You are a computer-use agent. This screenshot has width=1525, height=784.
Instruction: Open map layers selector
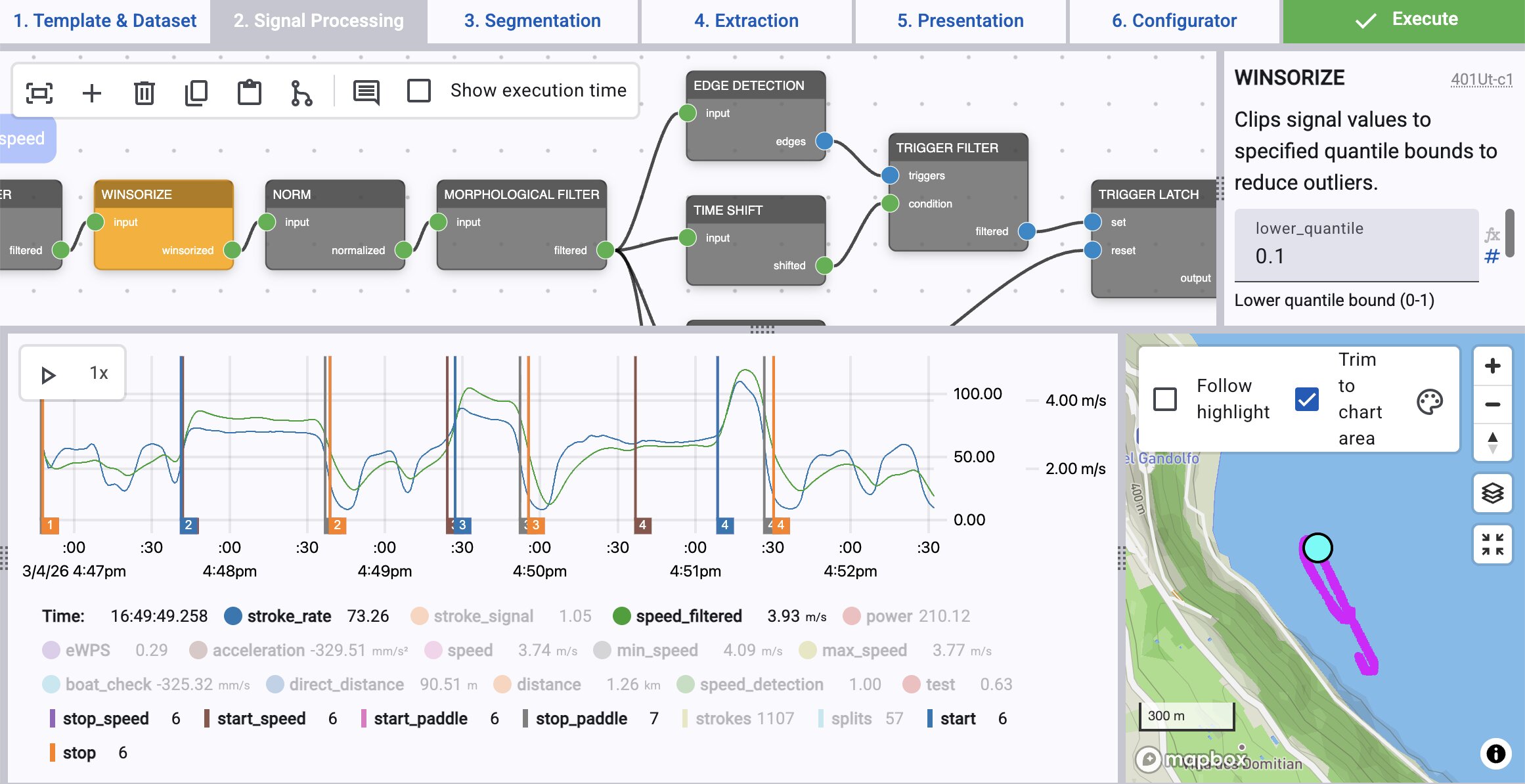click(x=1492, y=492)
